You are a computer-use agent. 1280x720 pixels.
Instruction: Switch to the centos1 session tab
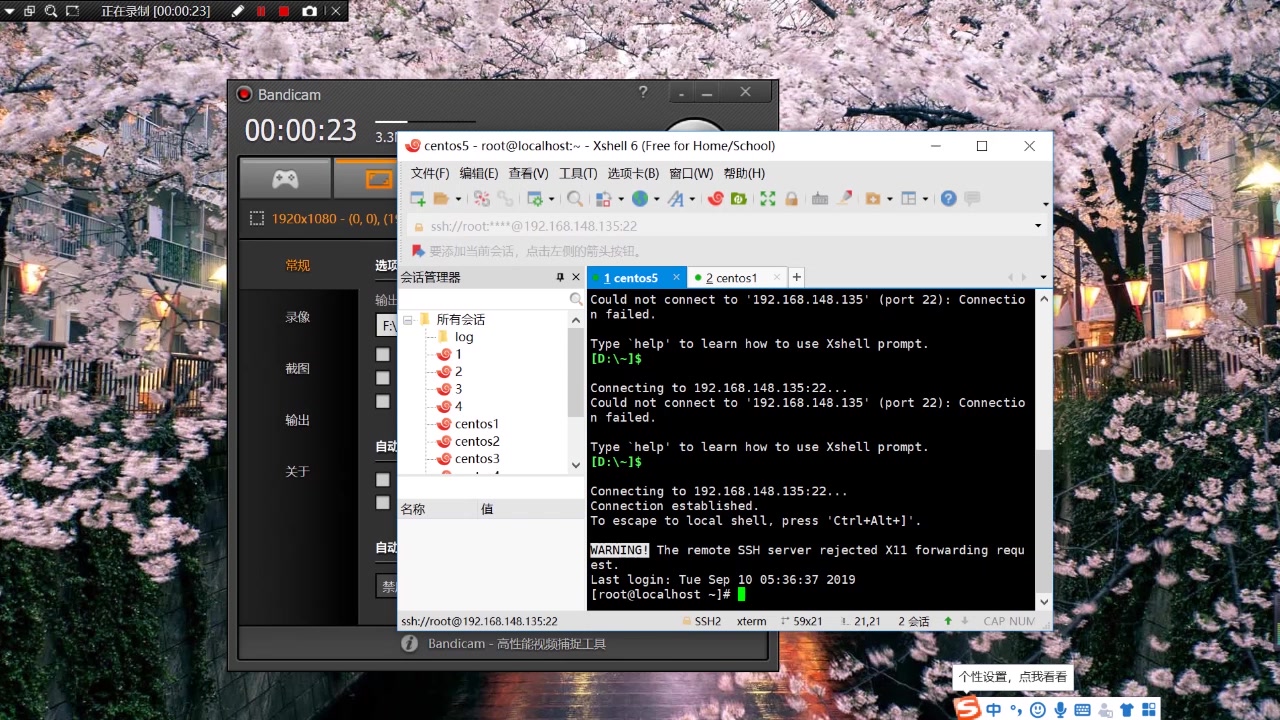737,278
